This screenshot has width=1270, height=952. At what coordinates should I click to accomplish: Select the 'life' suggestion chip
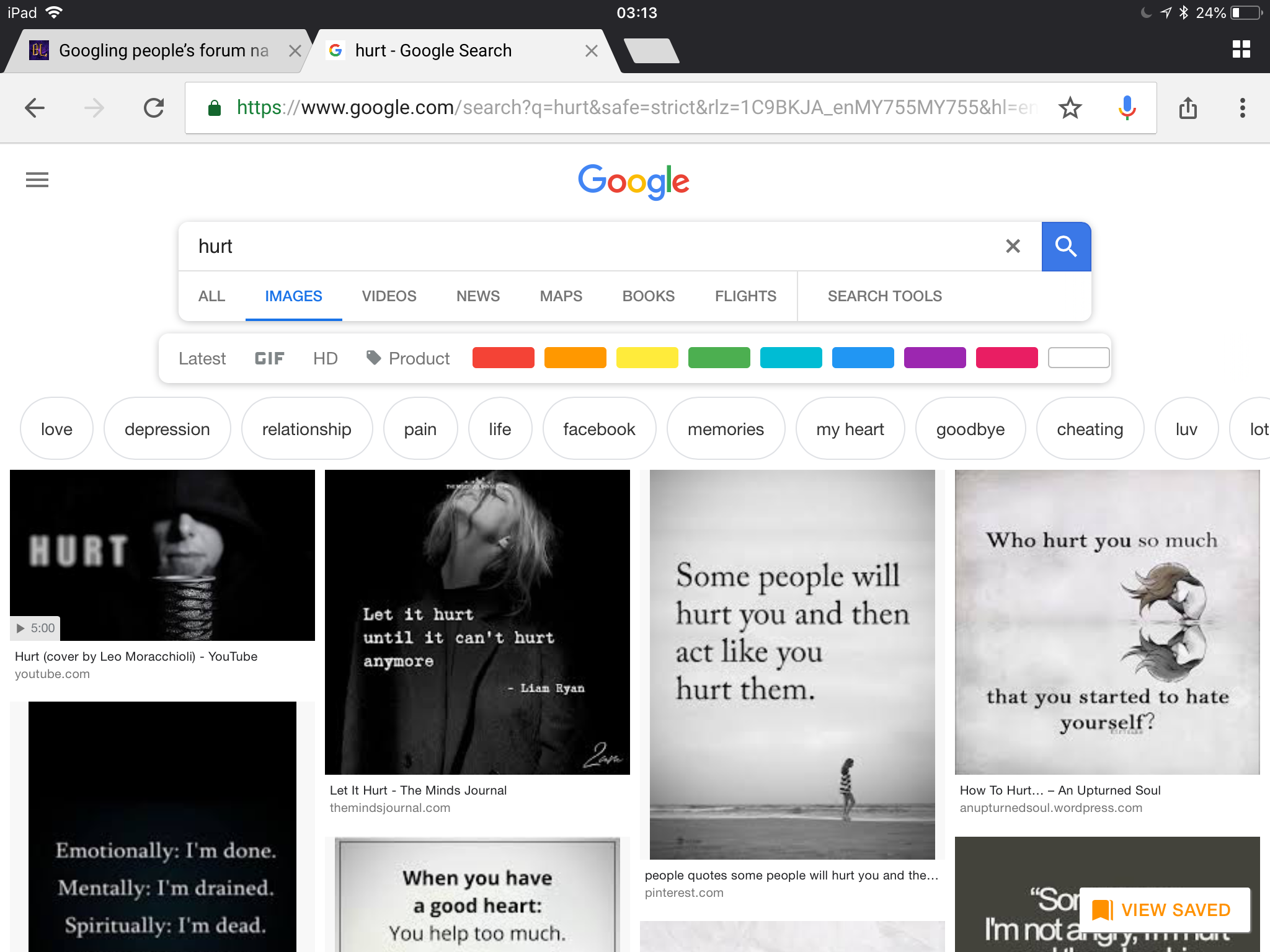click(x=500, y=429)
